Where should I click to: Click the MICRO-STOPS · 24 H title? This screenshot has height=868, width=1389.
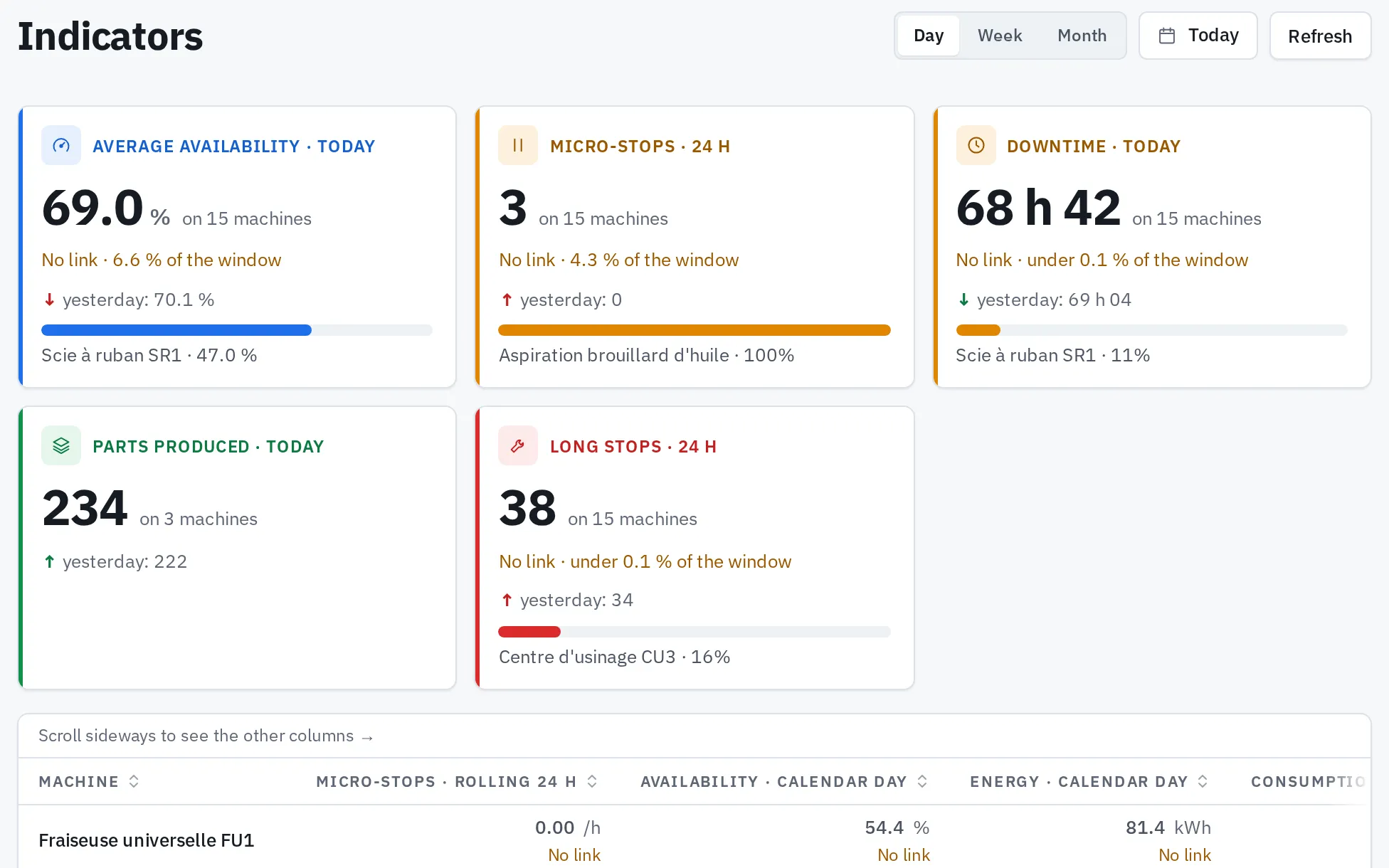coord(640,146)
